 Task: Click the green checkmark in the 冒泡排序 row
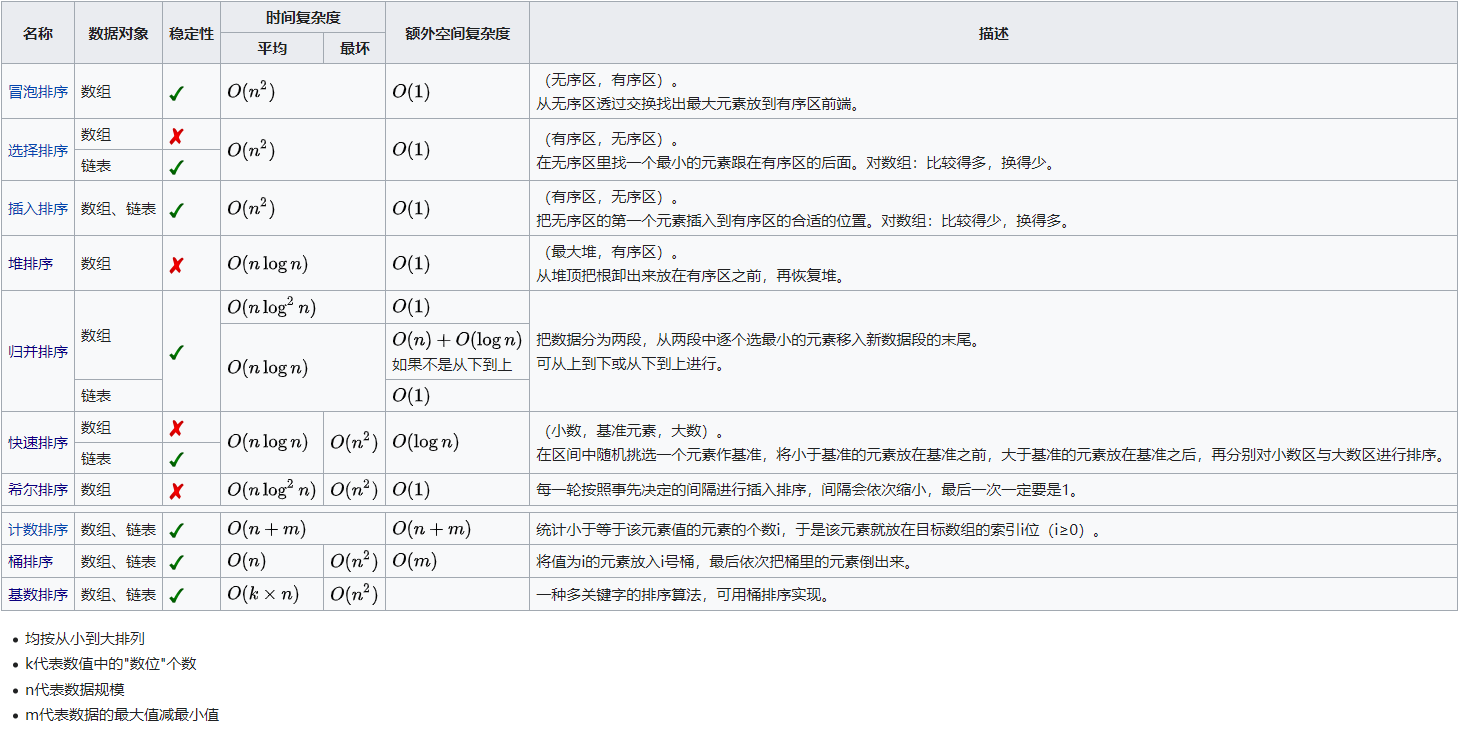(x=176, y=92)
